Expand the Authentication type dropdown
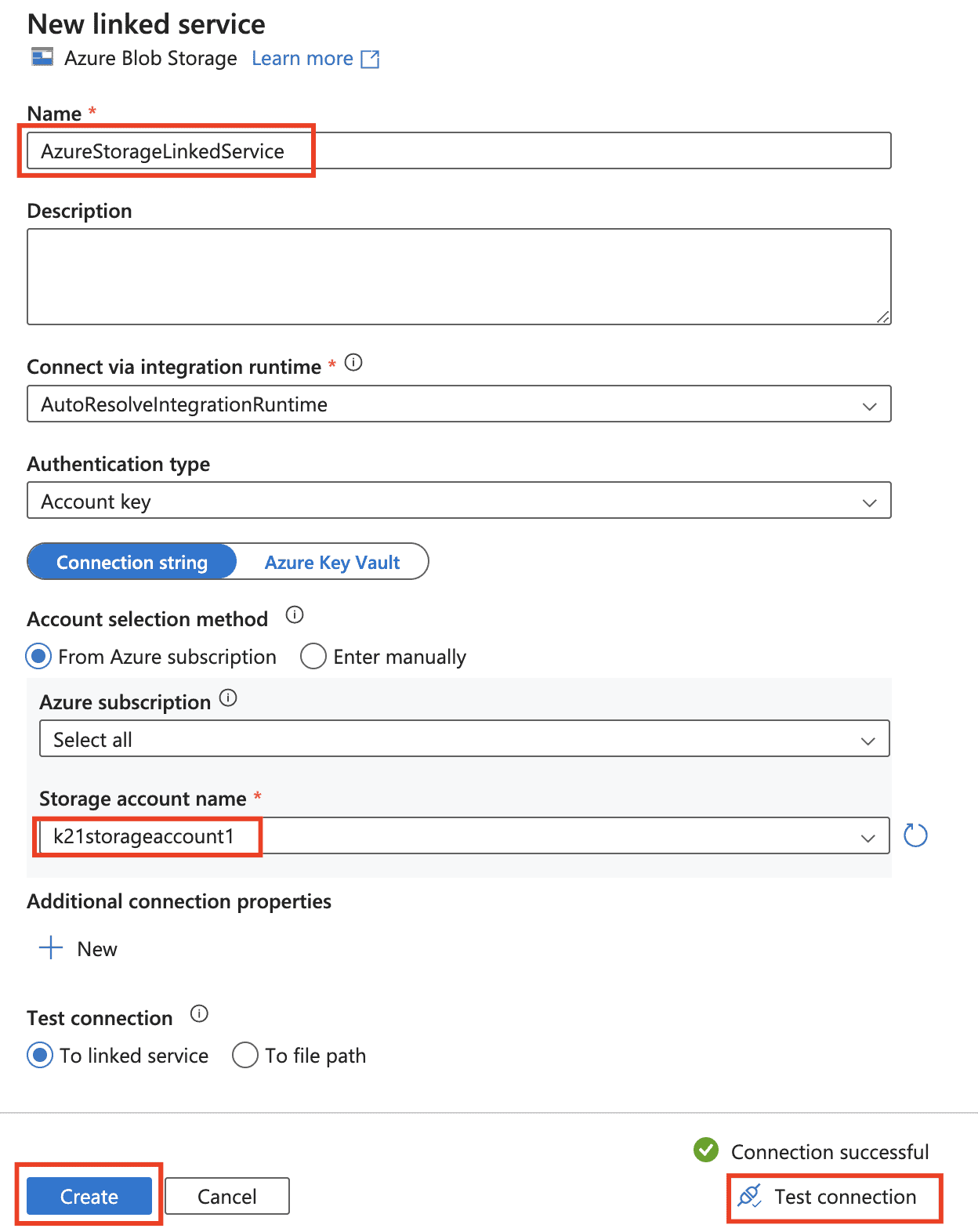Image resolution: width=978 pixels, height=1232 pixels. point(458,501)
